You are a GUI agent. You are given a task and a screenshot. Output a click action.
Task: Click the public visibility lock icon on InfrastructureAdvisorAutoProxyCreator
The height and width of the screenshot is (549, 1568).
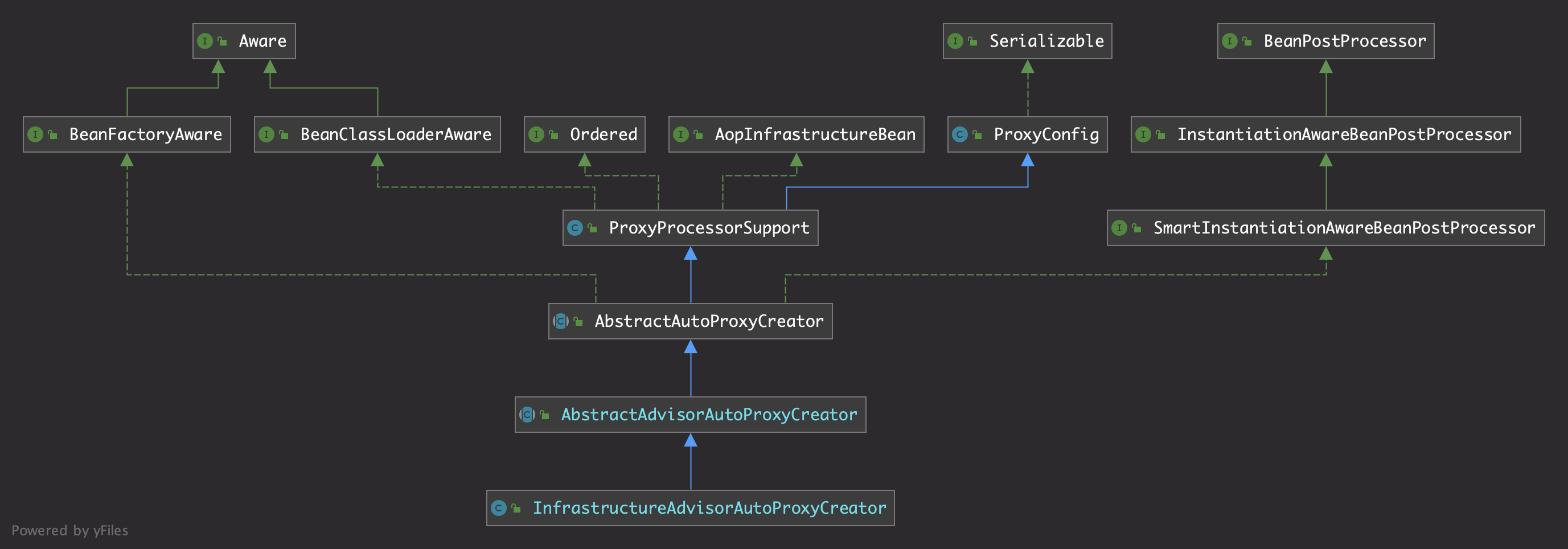[x=516, y=507]
